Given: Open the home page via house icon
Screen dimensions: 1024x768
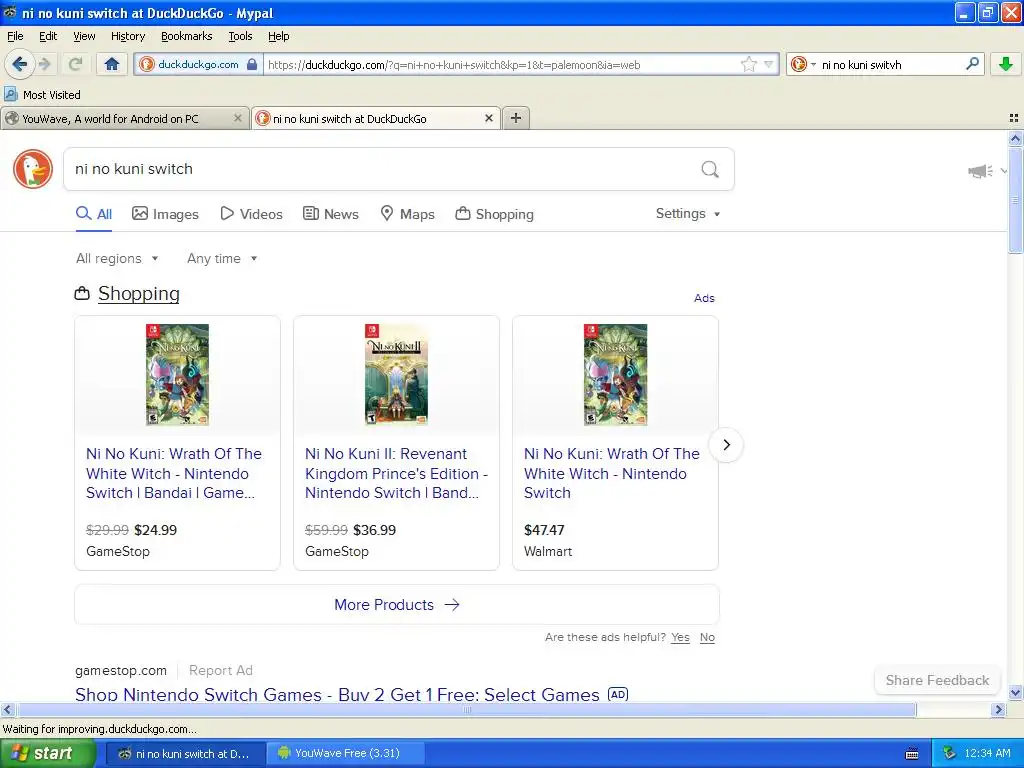Looking at the screenshot, I should pyautogui.click(x=112, y=64).
